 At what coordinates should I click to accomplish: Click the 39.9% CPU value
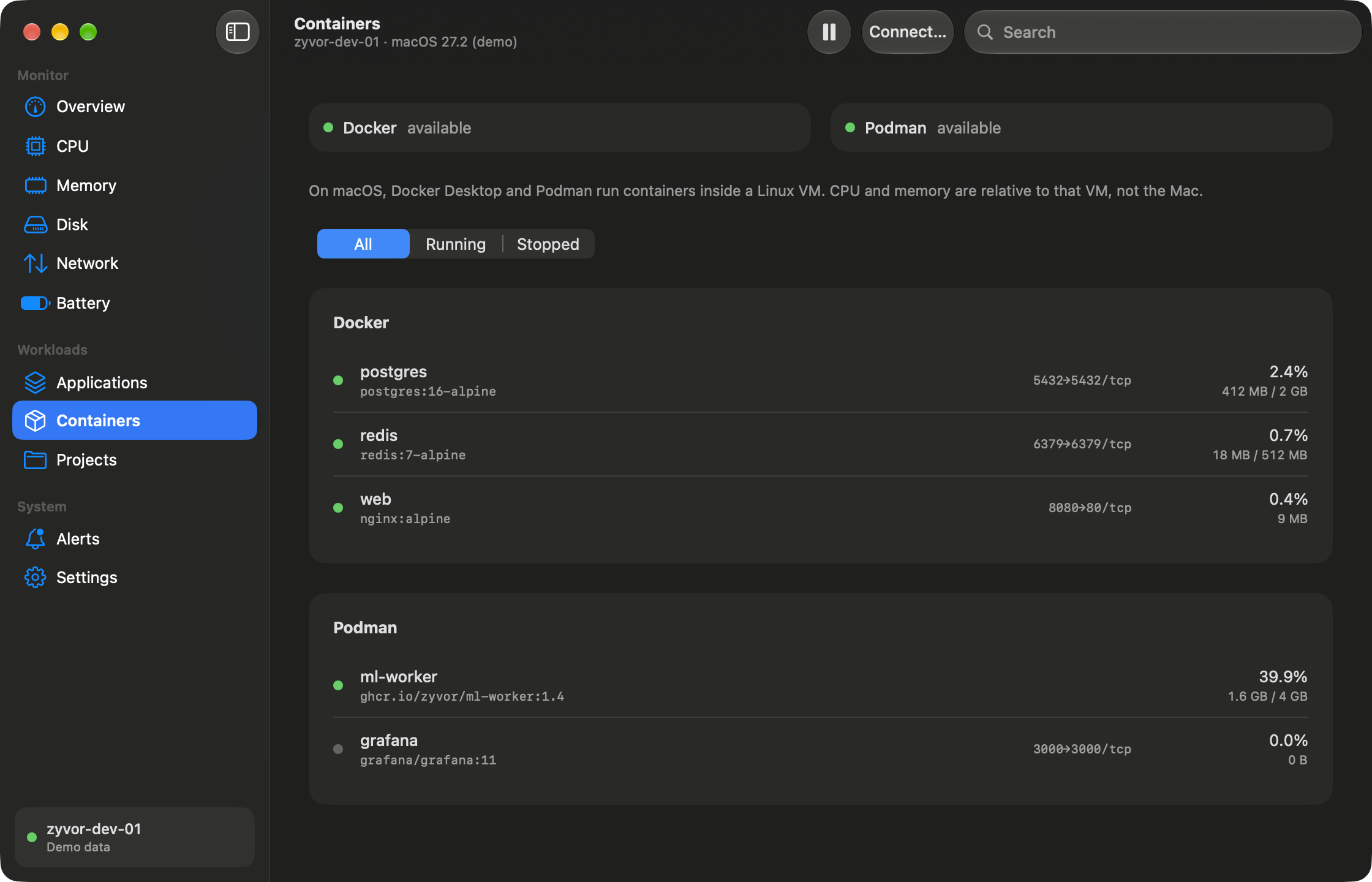(1283, 676)
